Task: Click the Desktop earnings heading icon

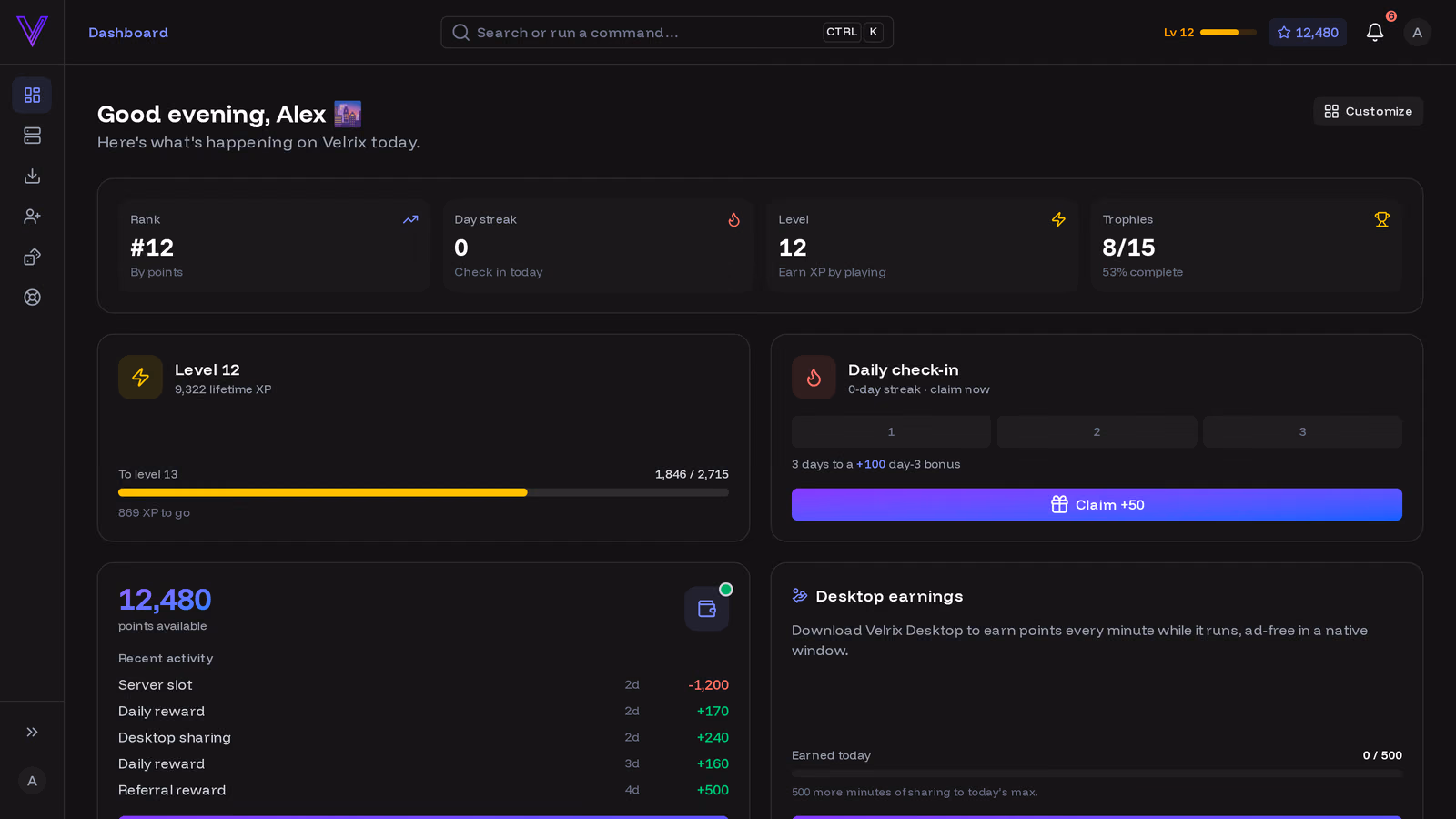Action: pyautogui.click(x=800, y=596)
